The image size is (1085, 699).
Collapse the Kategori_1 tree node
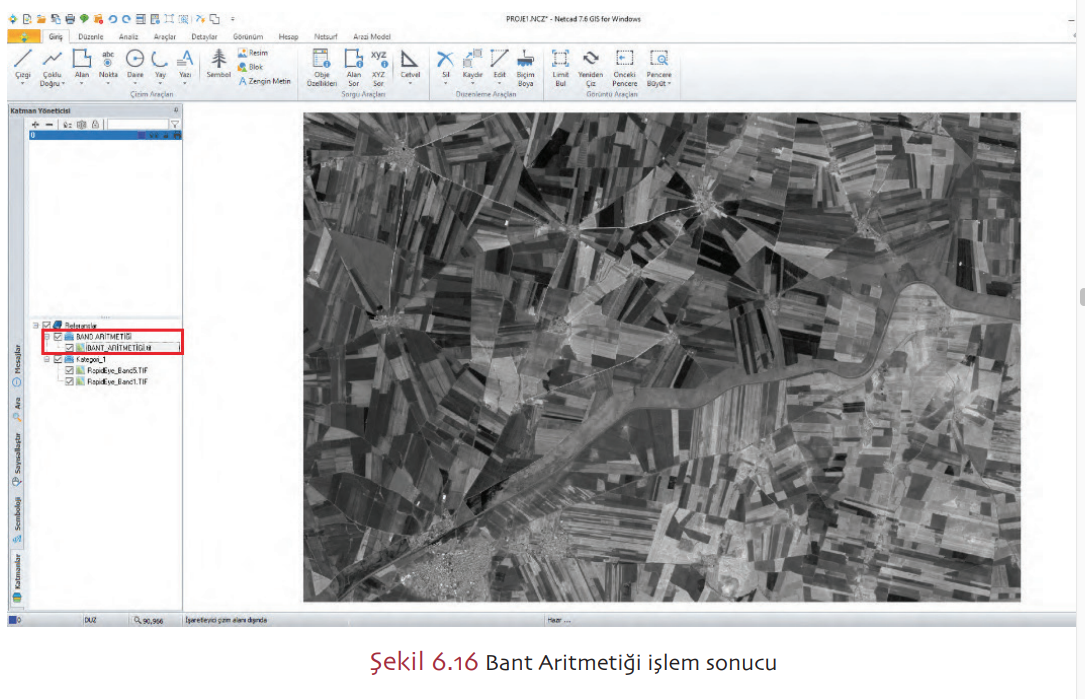46,359
